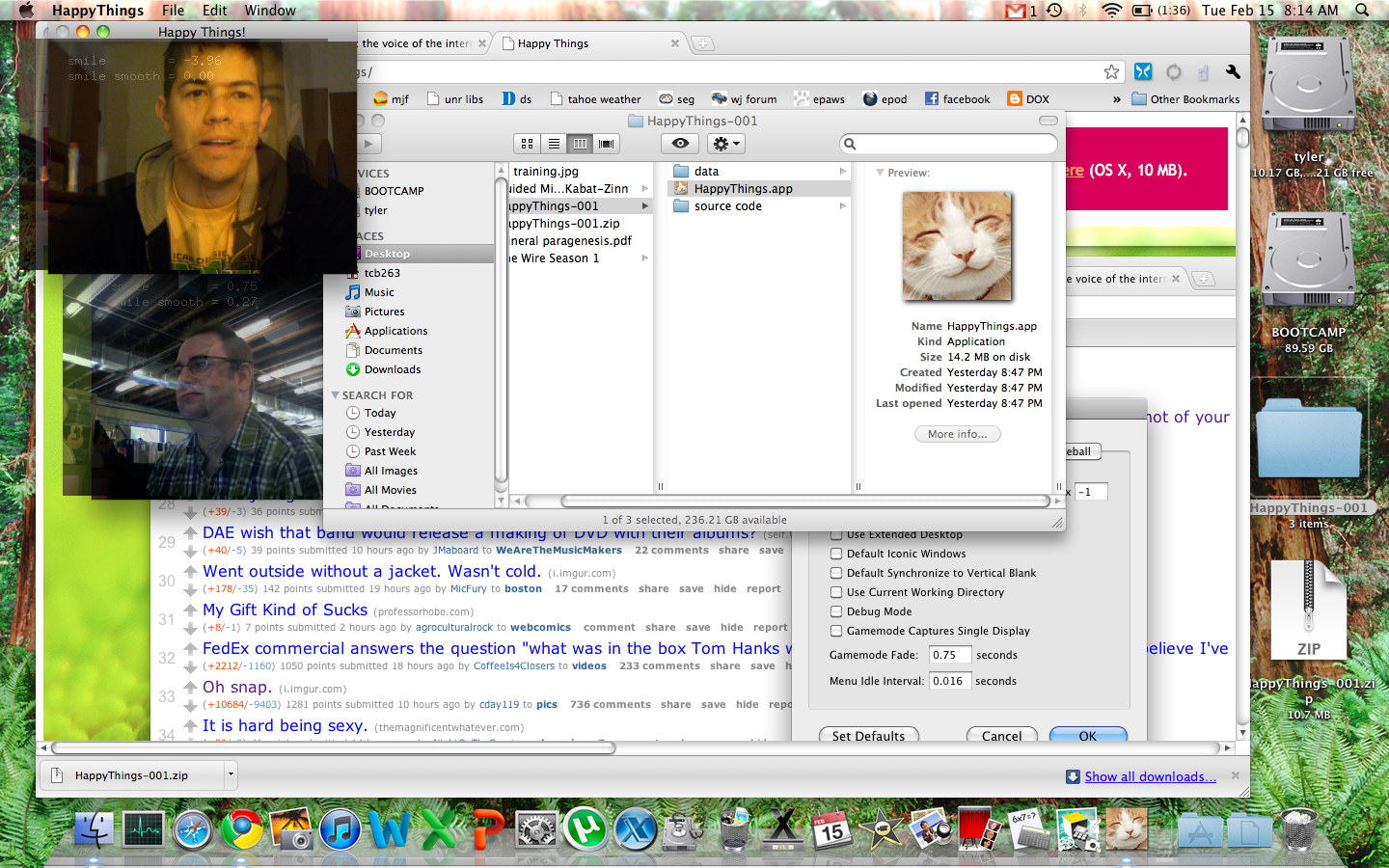Open the Finder gear action dropdown
1389x868 pixels.
click(725, 144)
